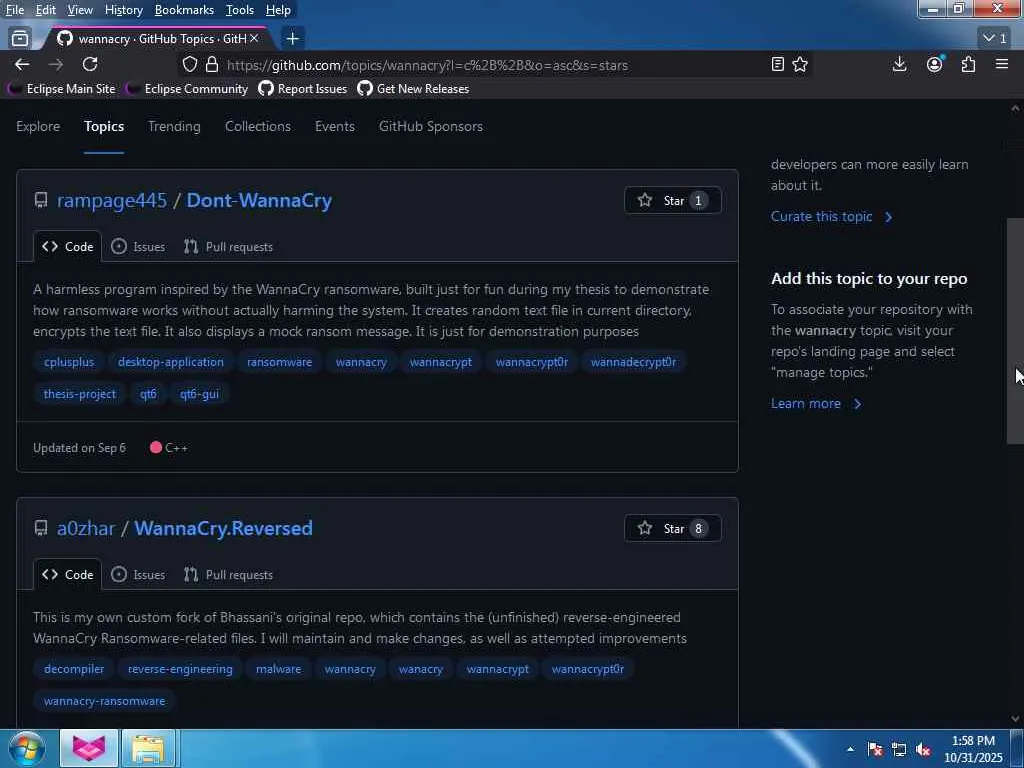
Task: Open Pull requests in Dont-WannaCry card
Action: pyautogui.click(x=228, y=247)
